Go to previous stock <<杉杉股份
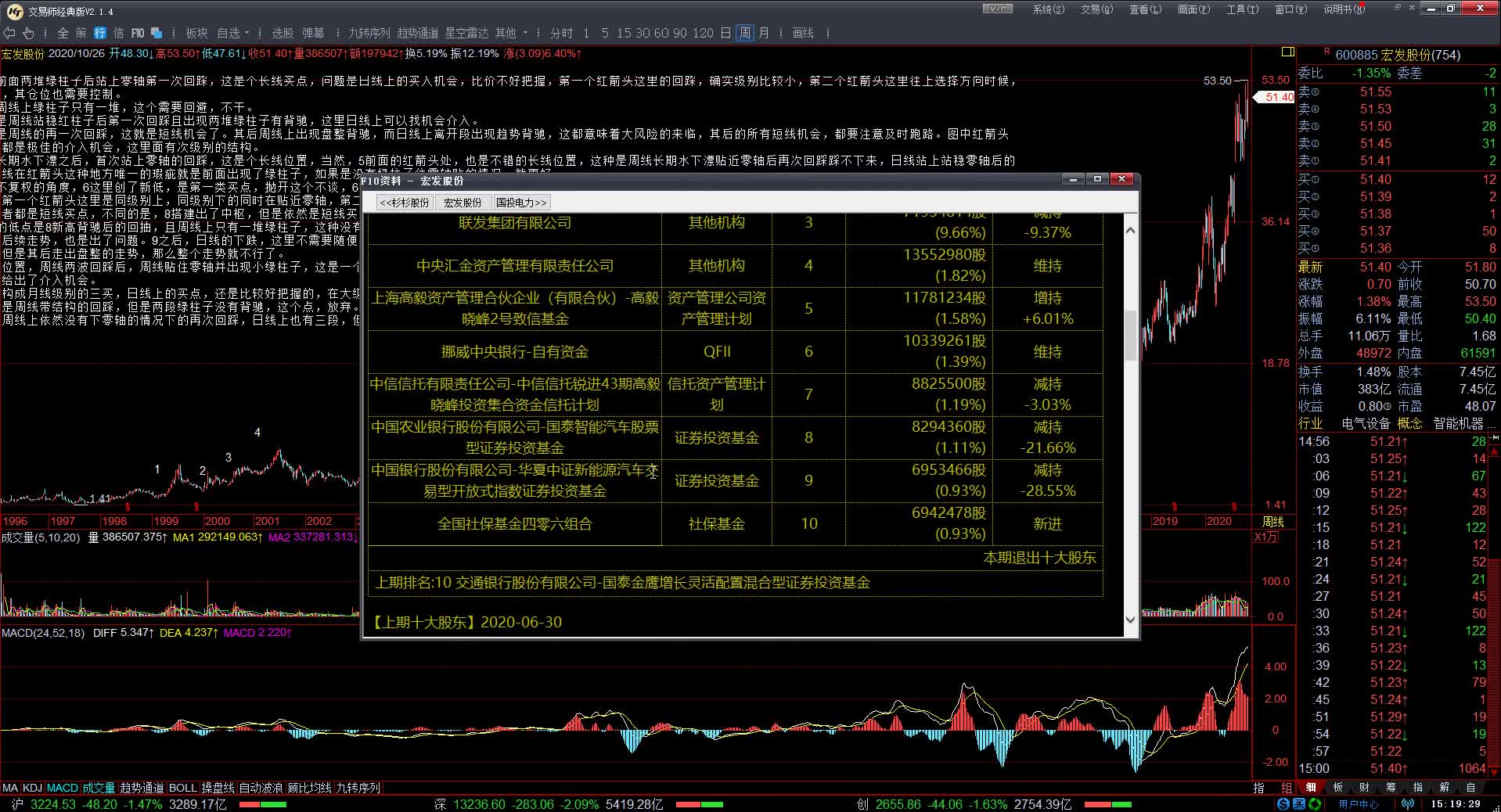The width and height of the screenshot is (1501, 812). point(405,203)
